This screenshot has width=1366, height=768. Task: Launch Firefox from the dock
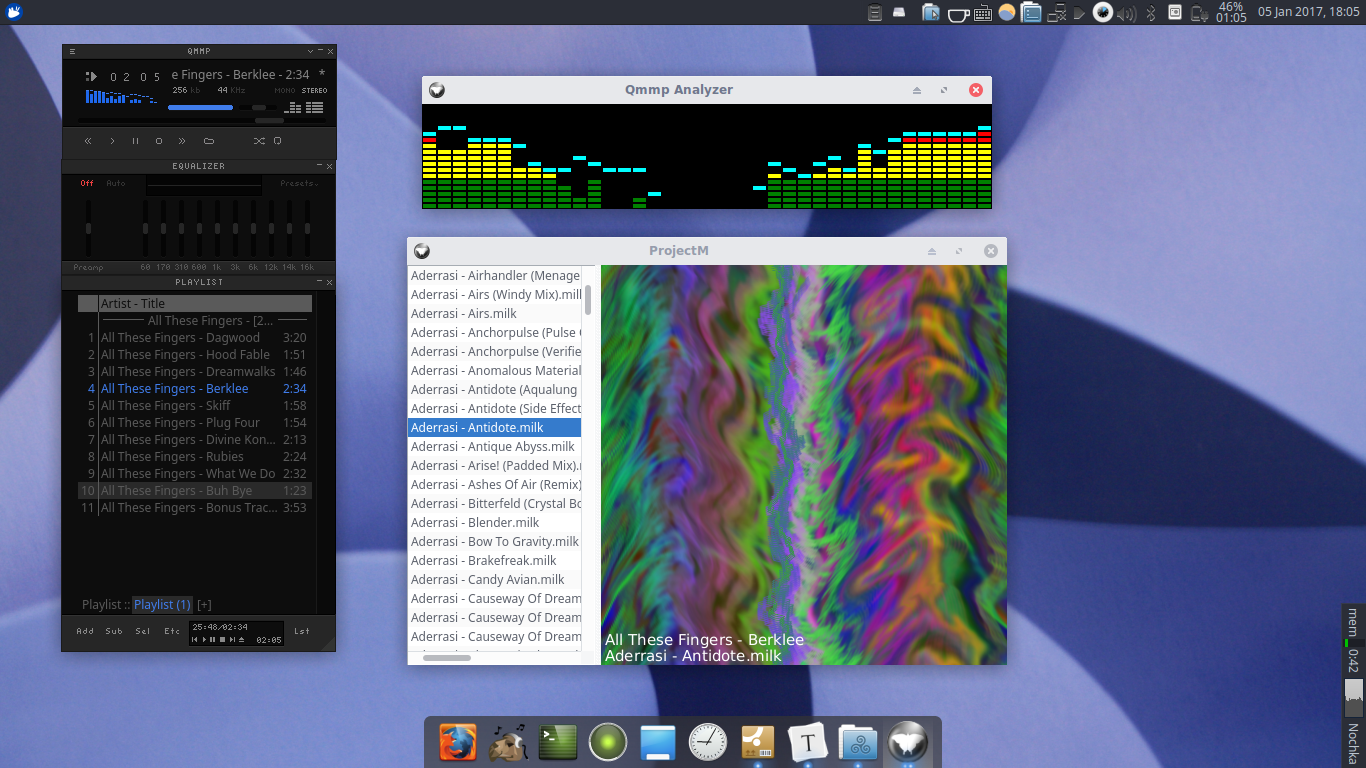point(458,742)
